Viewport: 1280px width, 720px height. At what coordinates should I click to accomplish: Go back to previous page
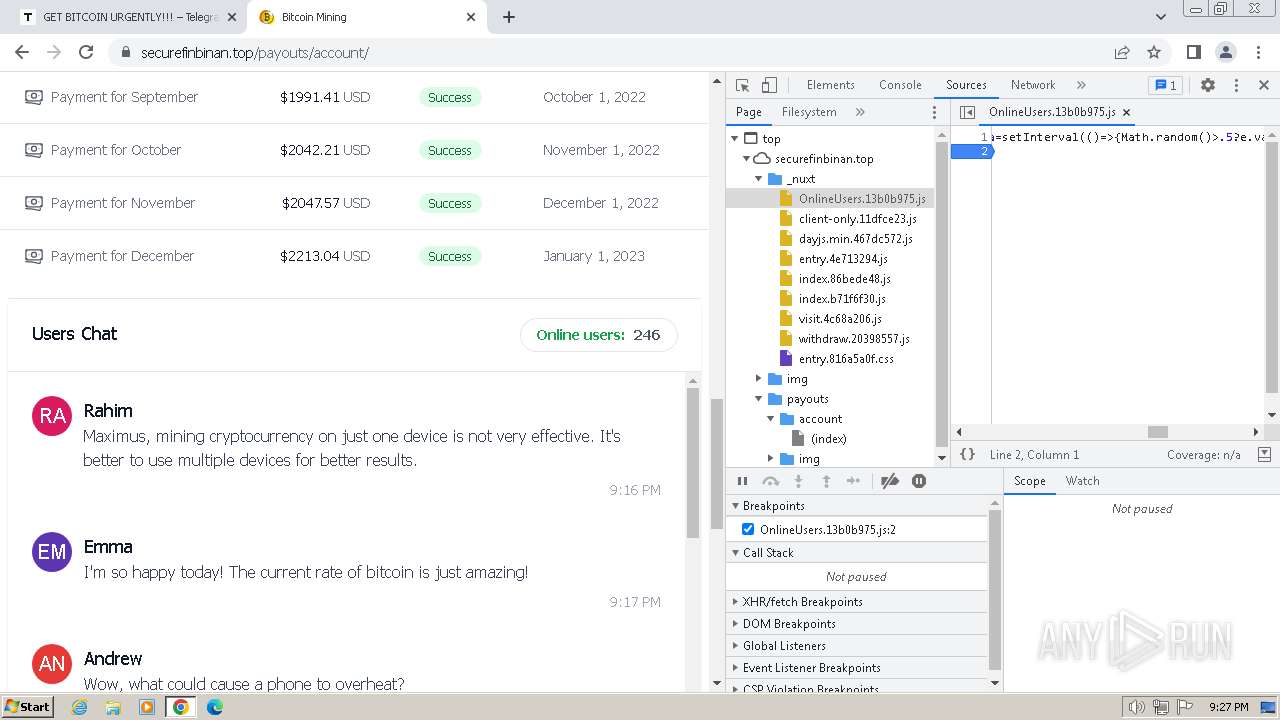pyautogui.click(x=22, y=52)
